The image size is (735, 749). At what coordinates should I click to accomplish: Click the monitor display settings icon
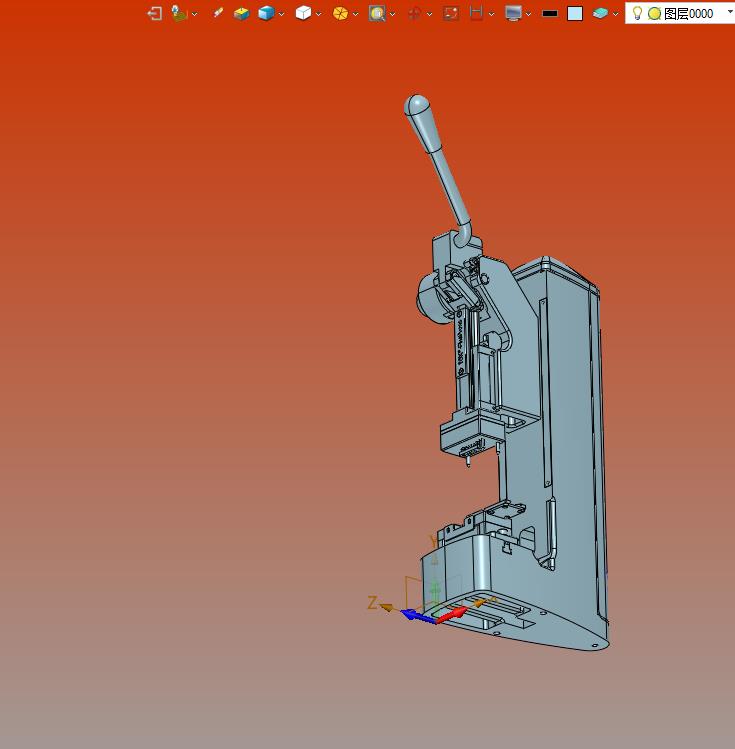tap(513, 13)
